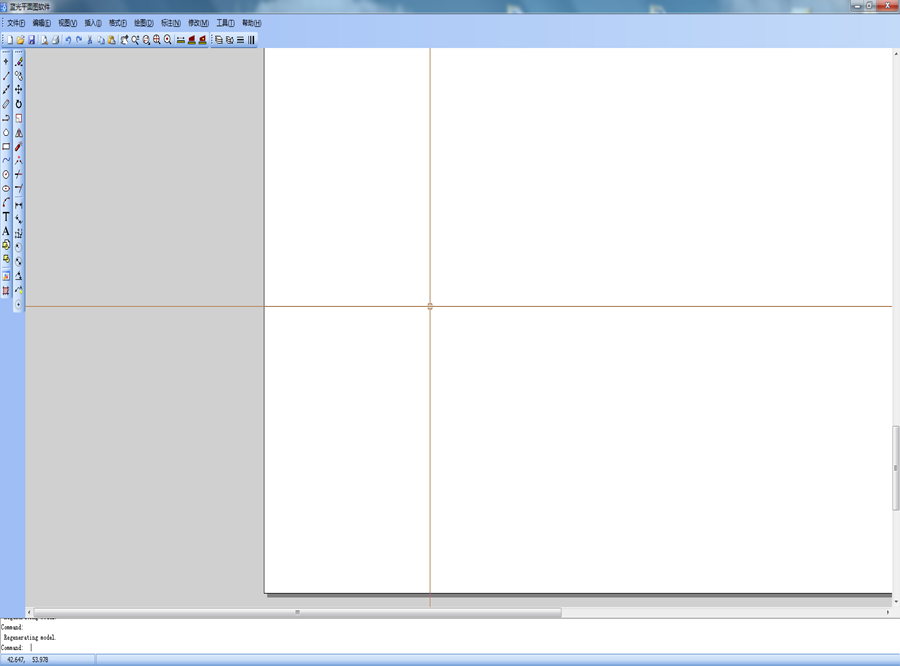
Task: Click the zoom previous magnifier icon
Action: coord(146,40)
